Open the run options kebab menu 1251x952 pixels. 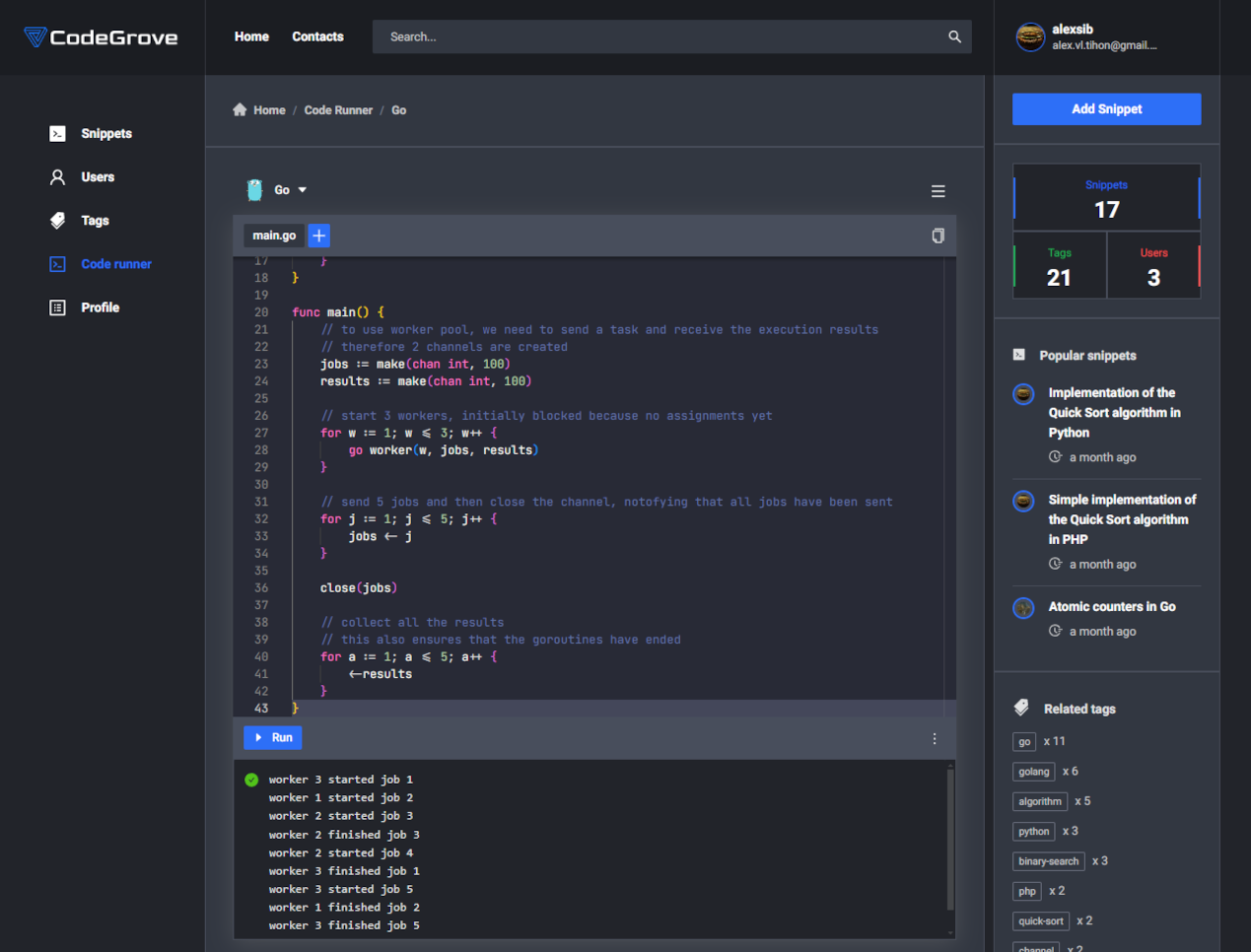point(935,738)
